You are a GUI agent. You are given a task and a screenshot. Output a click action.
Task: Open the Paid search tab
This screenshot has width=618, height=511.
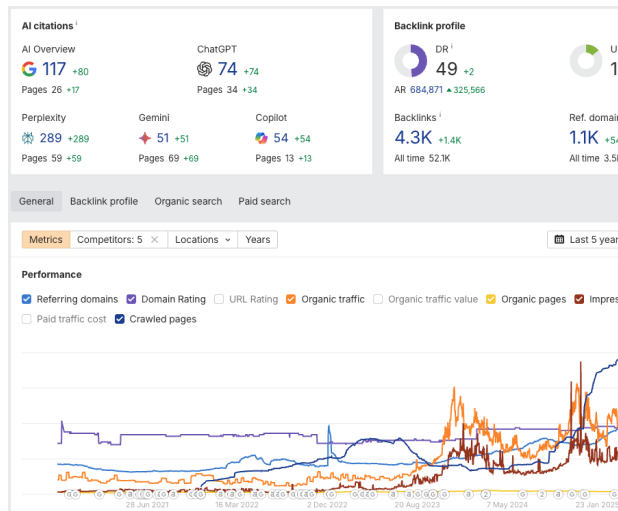point(264,201)
